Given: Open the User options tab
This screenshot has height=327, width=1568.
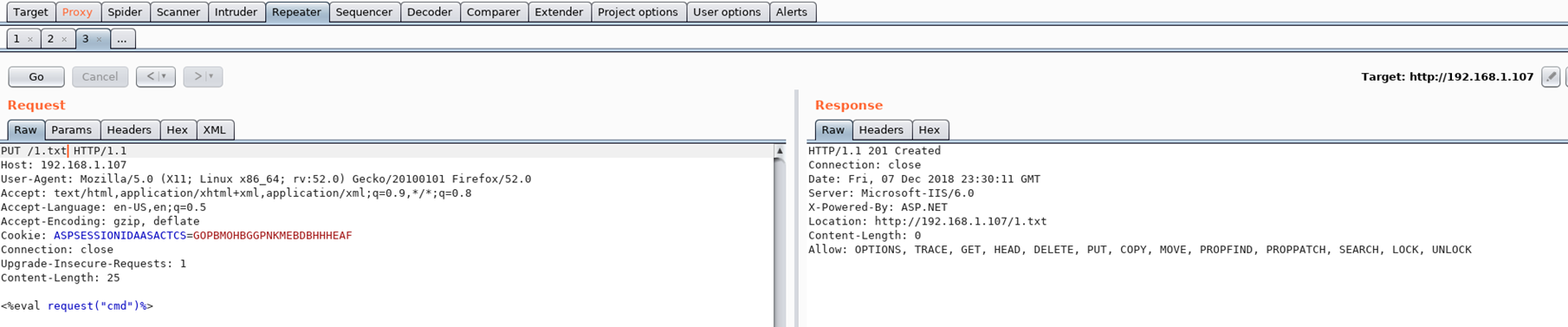Looking at the screenshot, I should click(x=727, y=12).
